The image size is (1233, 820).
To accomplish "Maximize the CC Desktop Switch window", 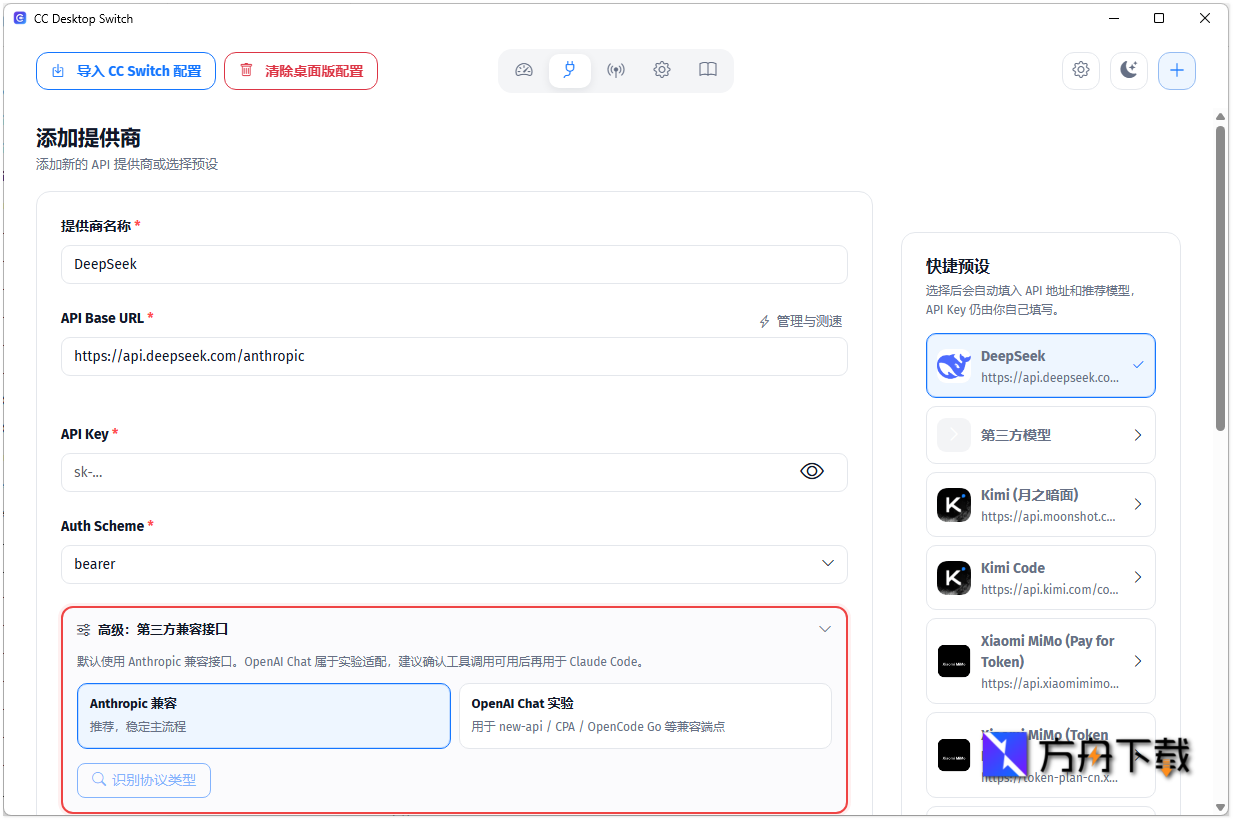I will 1159,18.
